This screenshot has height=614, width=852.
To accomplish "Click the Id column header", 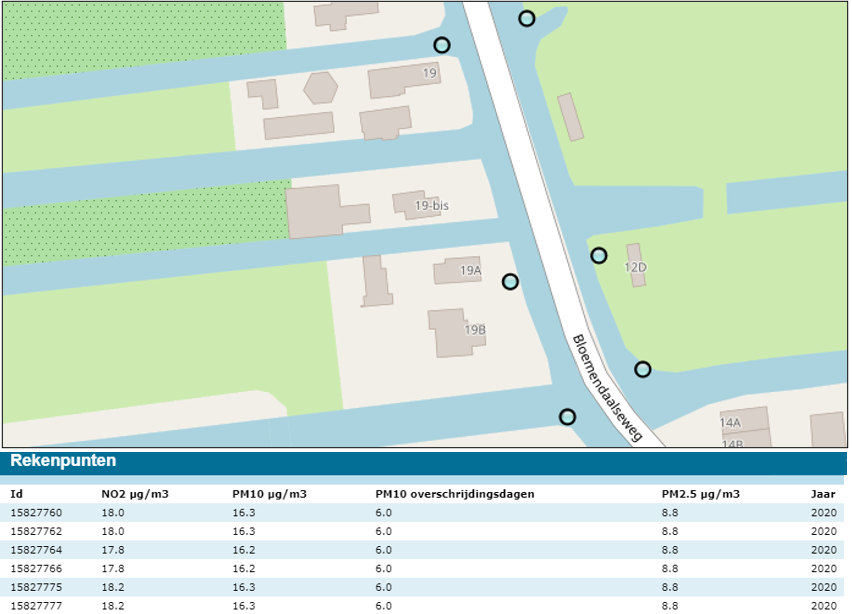I will click(16, 494).
